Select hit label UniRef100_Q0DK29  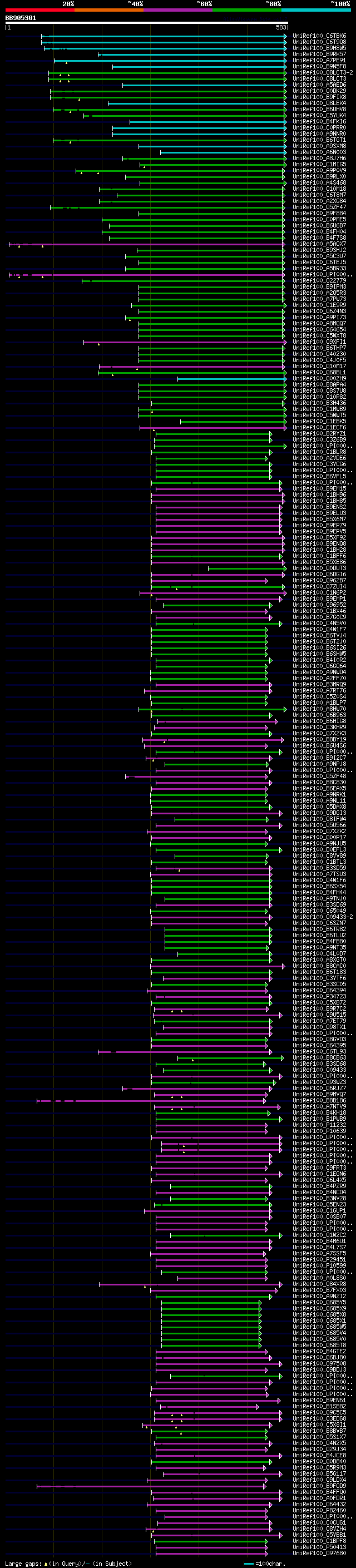point(319,91)
